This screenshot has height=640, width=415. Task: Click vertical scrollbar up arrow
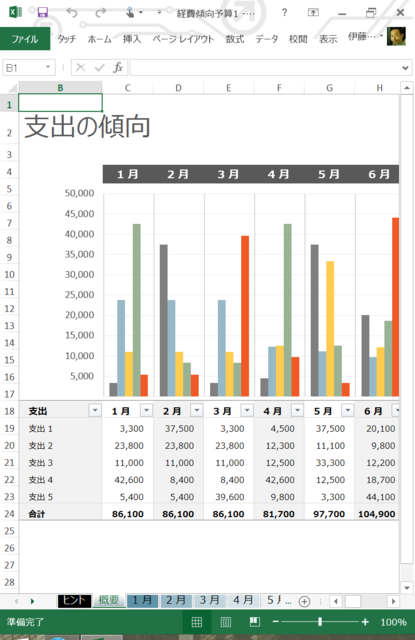pyautogui.click(x=406, y=88)
